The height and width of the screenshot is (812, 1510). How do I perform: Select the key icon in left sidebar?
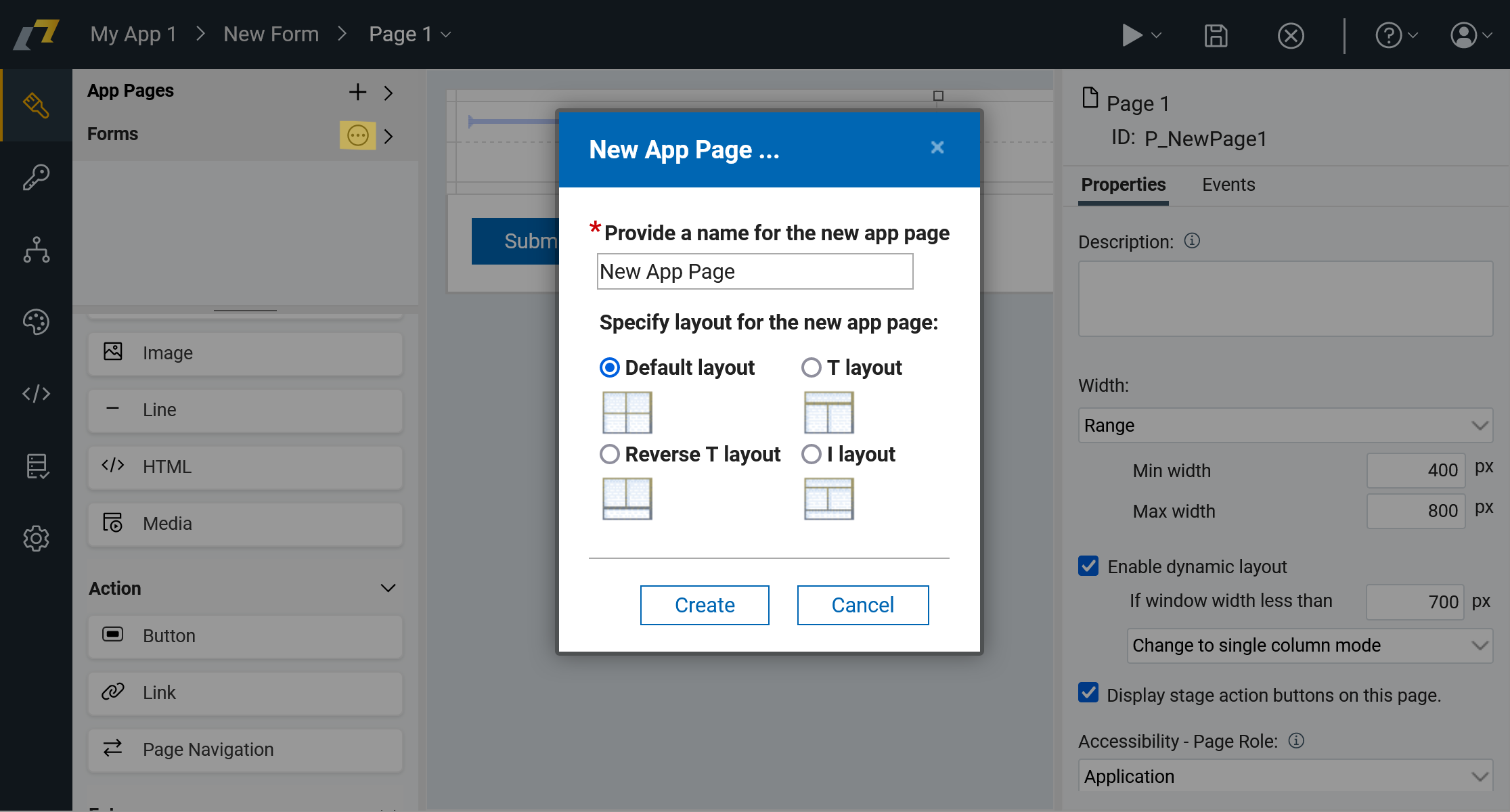(36, 178)
